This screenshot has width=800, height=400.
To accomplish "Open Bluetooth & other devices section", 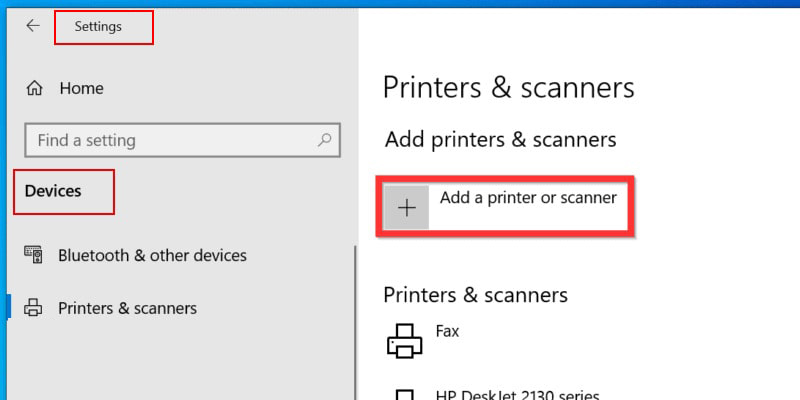I will [x=152, y=255].
